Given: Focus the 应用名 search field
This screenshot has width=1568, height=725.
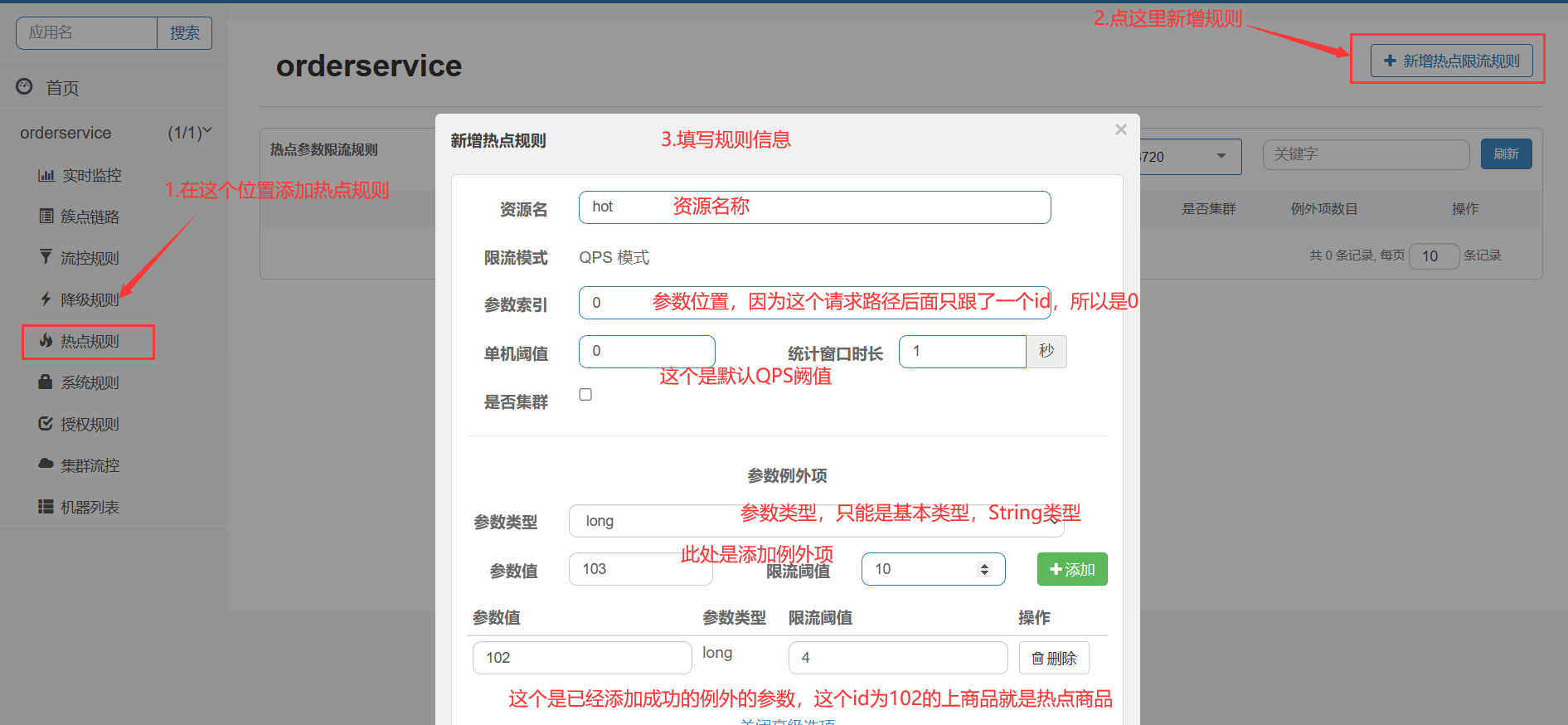Looking at the screenshot, I should [86, 32].
